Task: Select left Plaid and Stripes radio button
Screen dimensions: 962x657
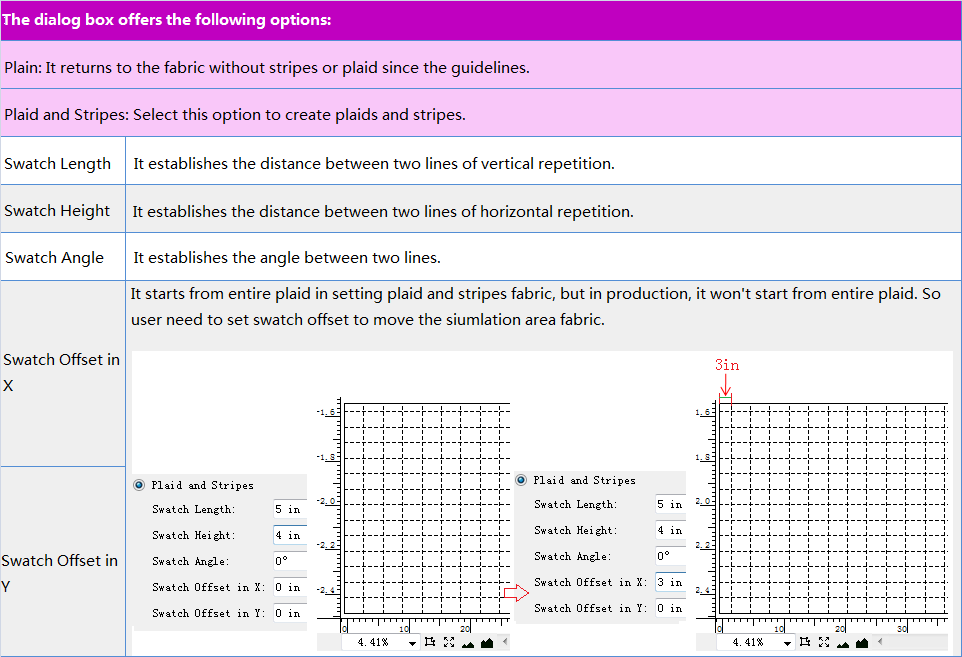Action: coord(139,485)
